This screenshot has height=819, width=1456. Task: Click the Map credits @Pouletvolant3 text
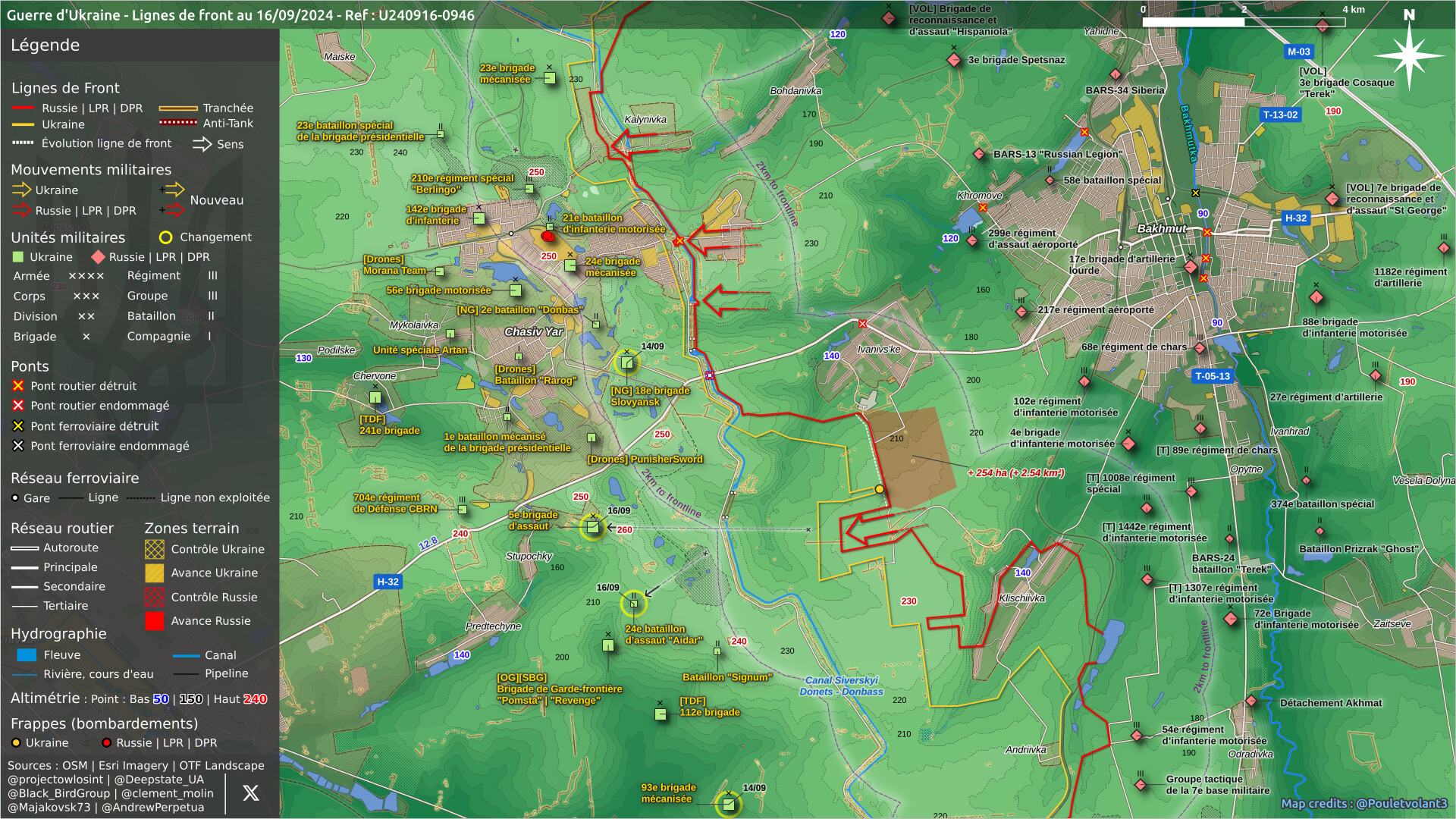coord(1363,804)
